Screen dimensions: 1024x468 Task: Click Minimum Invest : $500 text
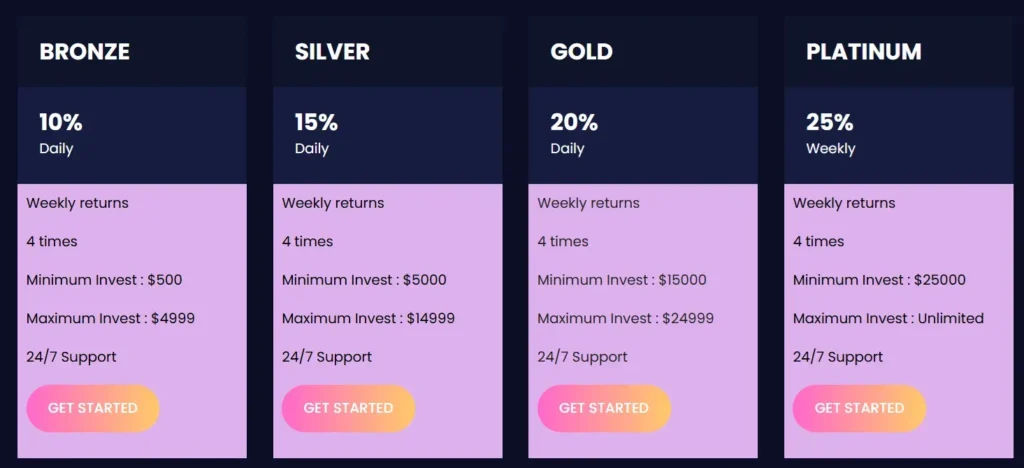coord(104,280)
